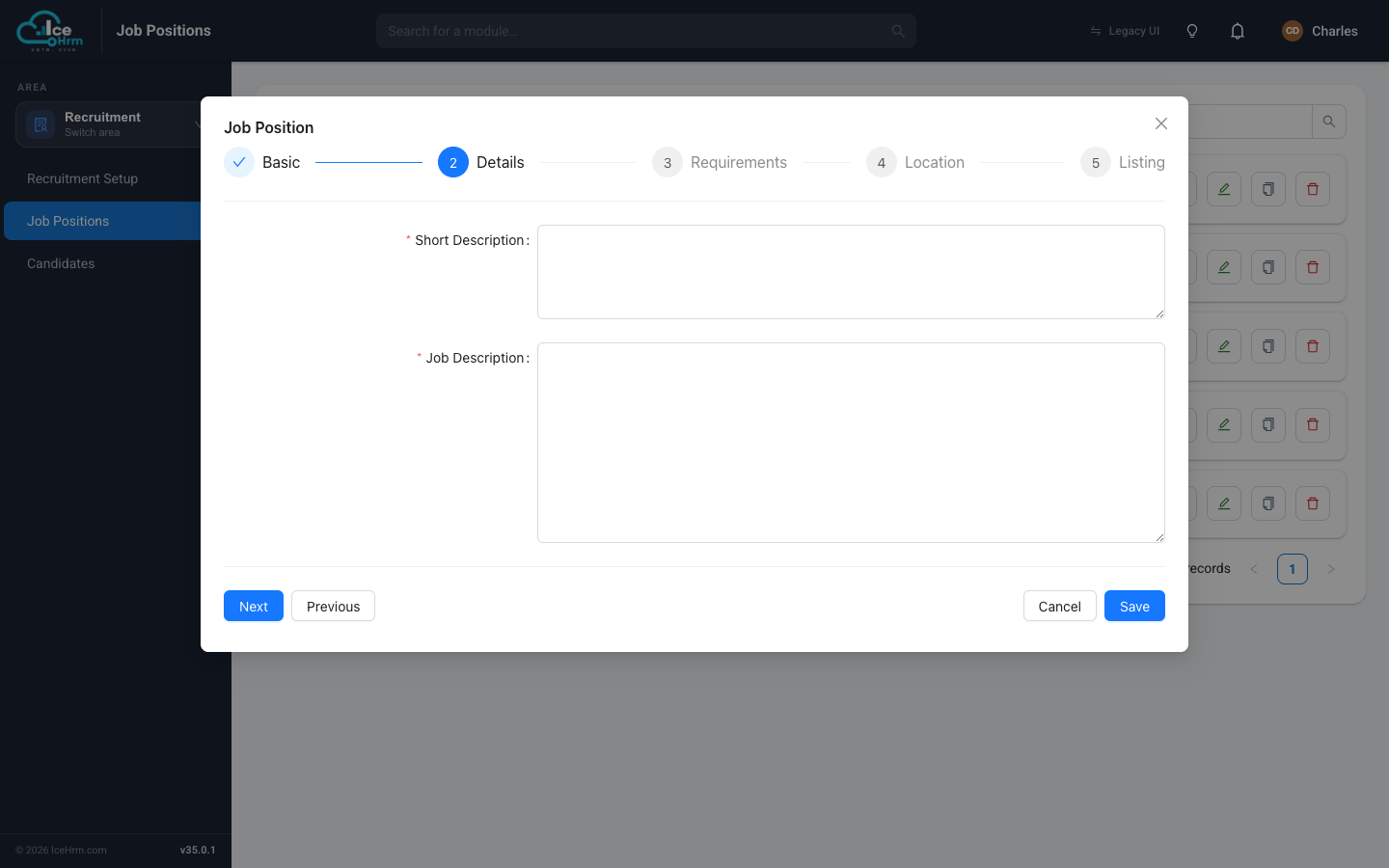Click the table search magnifier button
Image resolution: width=1389 pixels, height=868 pixels.
coord(1329,122)
